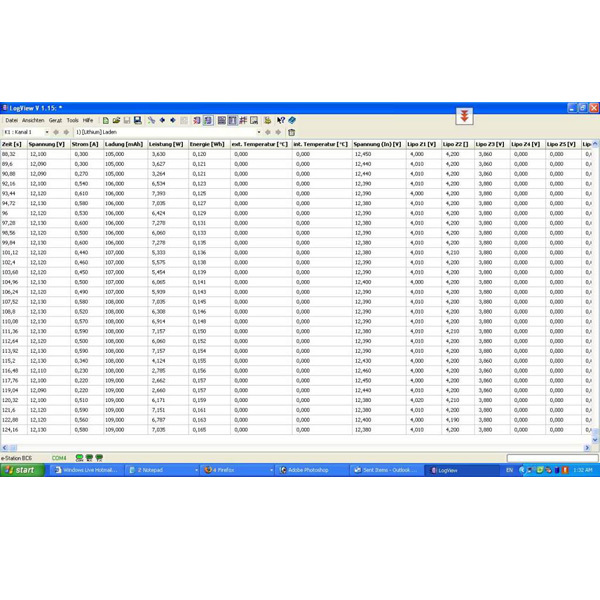
Task: Expand the 1) [Lithium] Laden dropdown
Action: click(x=259, y=132)
